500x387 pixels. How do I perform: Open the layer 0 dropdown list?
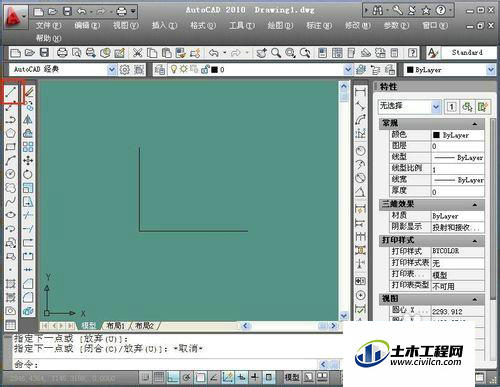click(x=348, y=70)
